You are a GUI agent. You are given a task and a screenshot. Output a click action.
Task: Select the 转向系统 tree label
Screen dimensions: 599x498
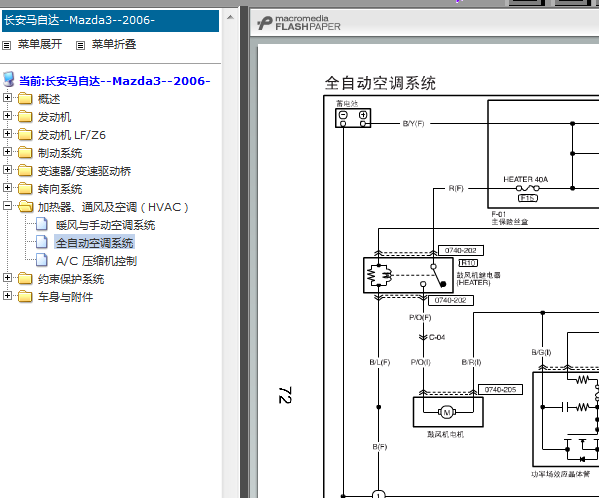coord(60,189)
